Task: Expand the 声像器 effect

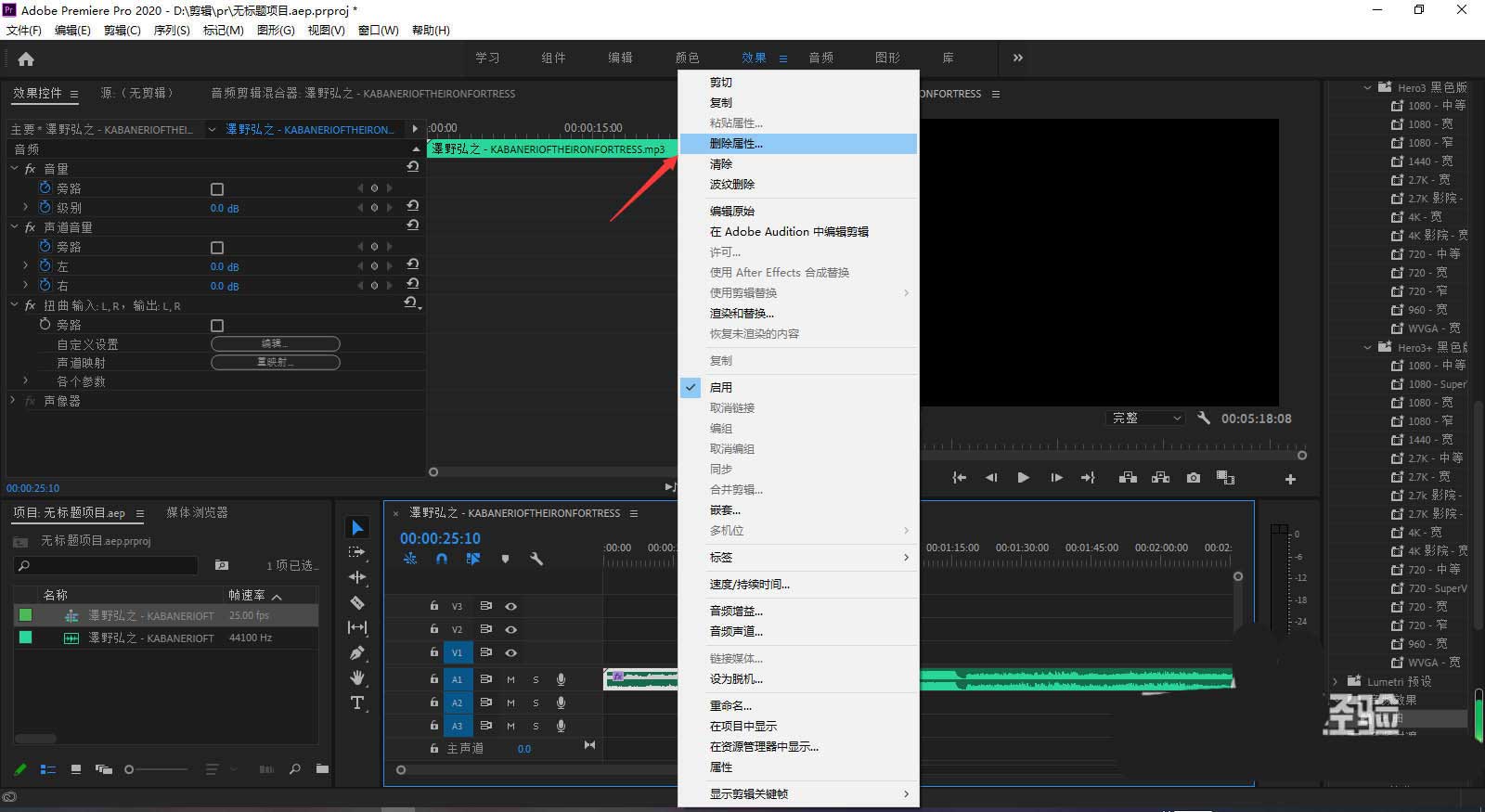Action: [13, 401]
